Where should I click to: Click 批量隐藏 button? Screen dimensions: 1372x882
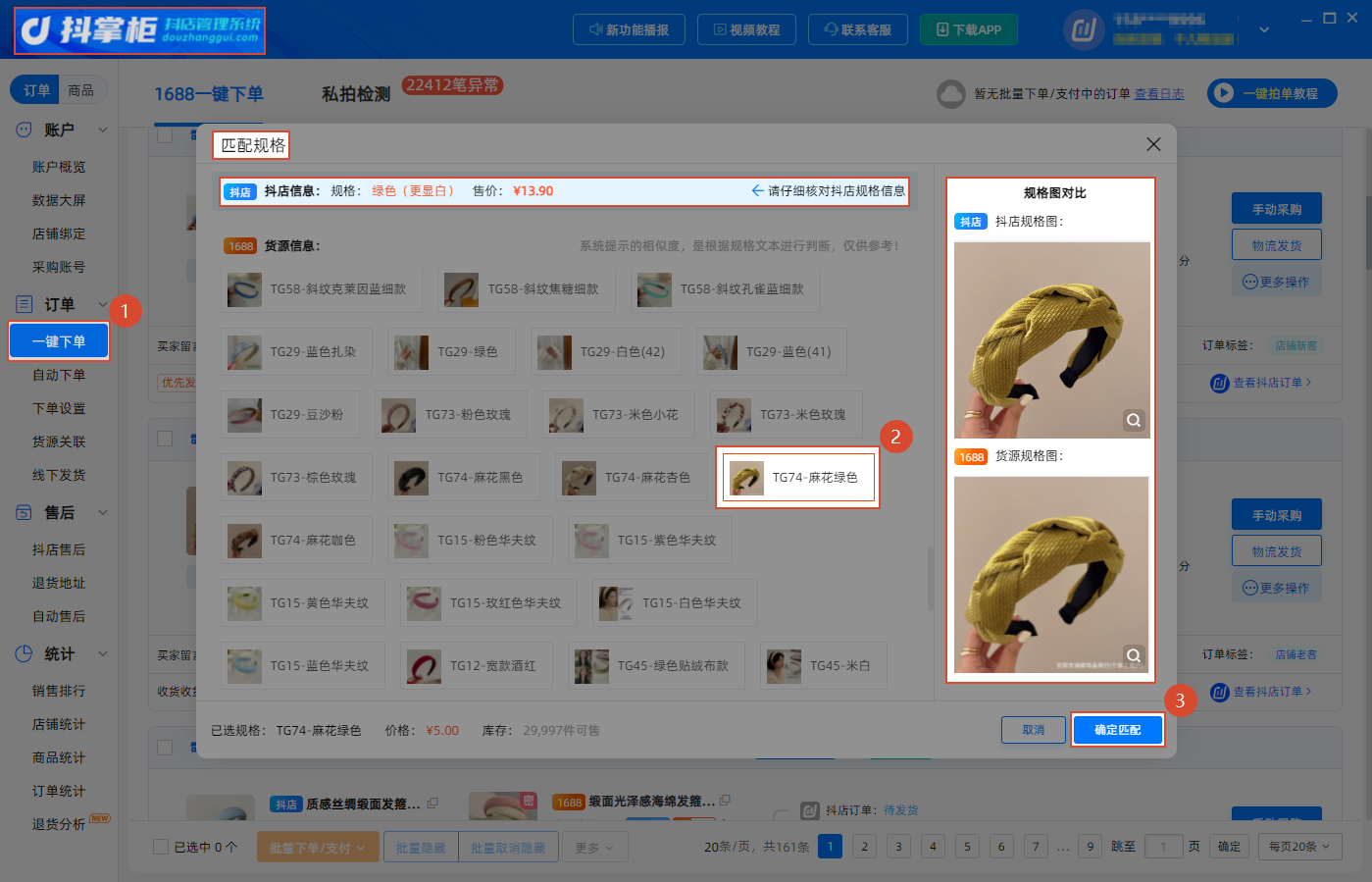coord(421,847)
